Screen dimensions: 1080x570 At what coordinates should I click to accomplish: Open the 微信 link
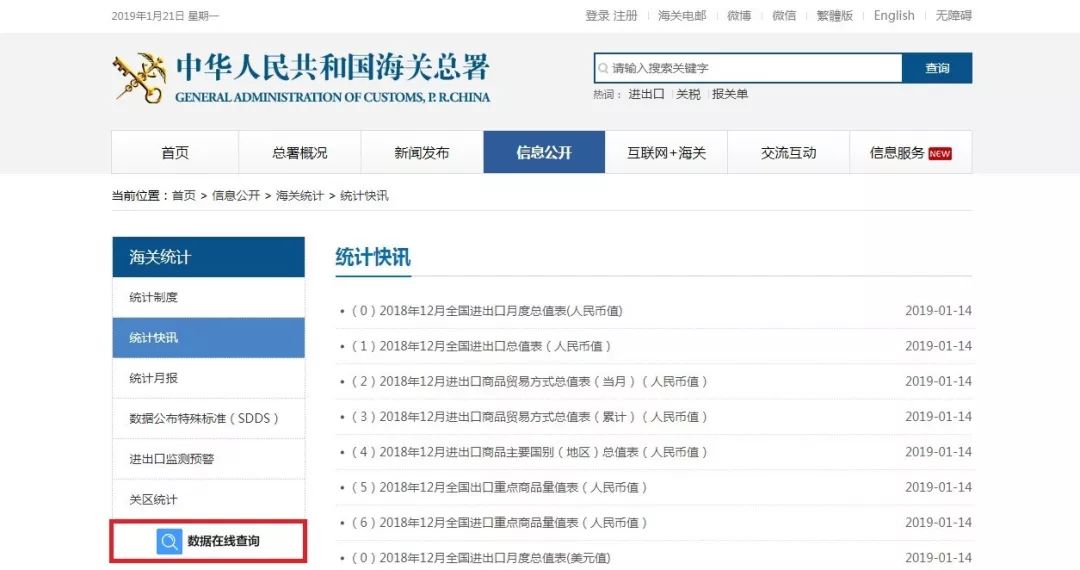(784, 15)
